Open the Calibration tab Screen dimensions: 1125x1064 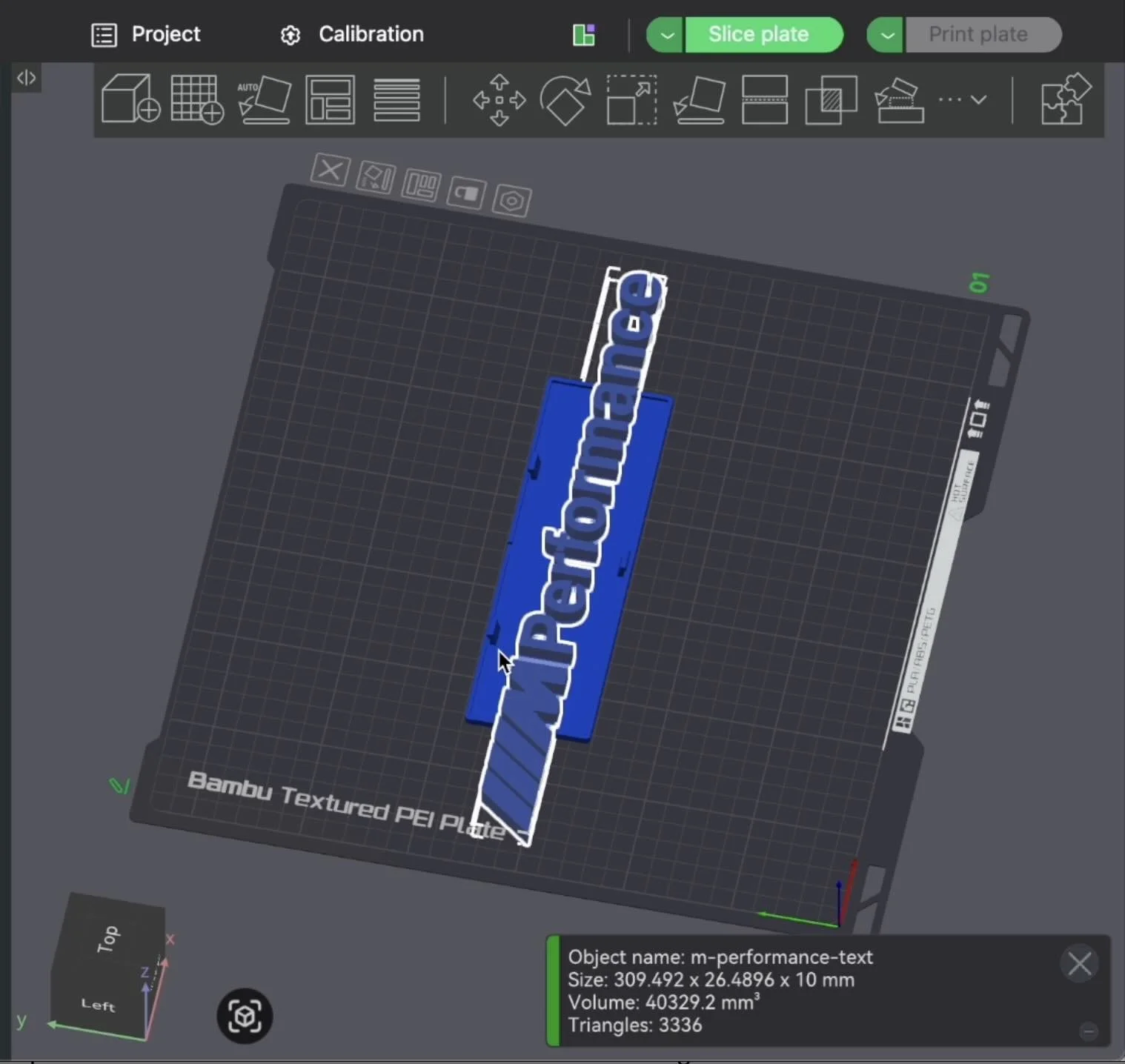353,34
